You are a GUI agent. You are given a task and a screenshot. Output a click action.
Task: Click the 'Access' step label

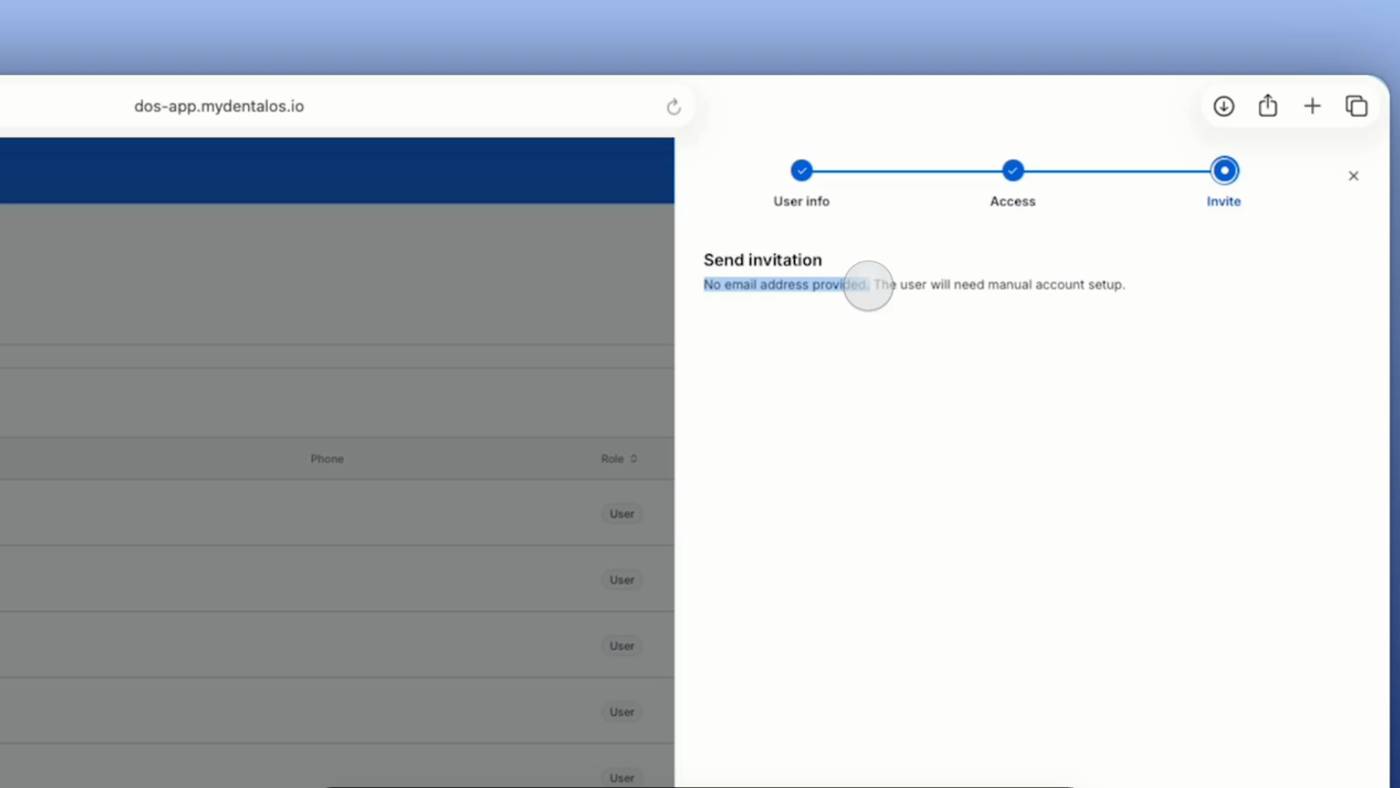(1013, 202)
